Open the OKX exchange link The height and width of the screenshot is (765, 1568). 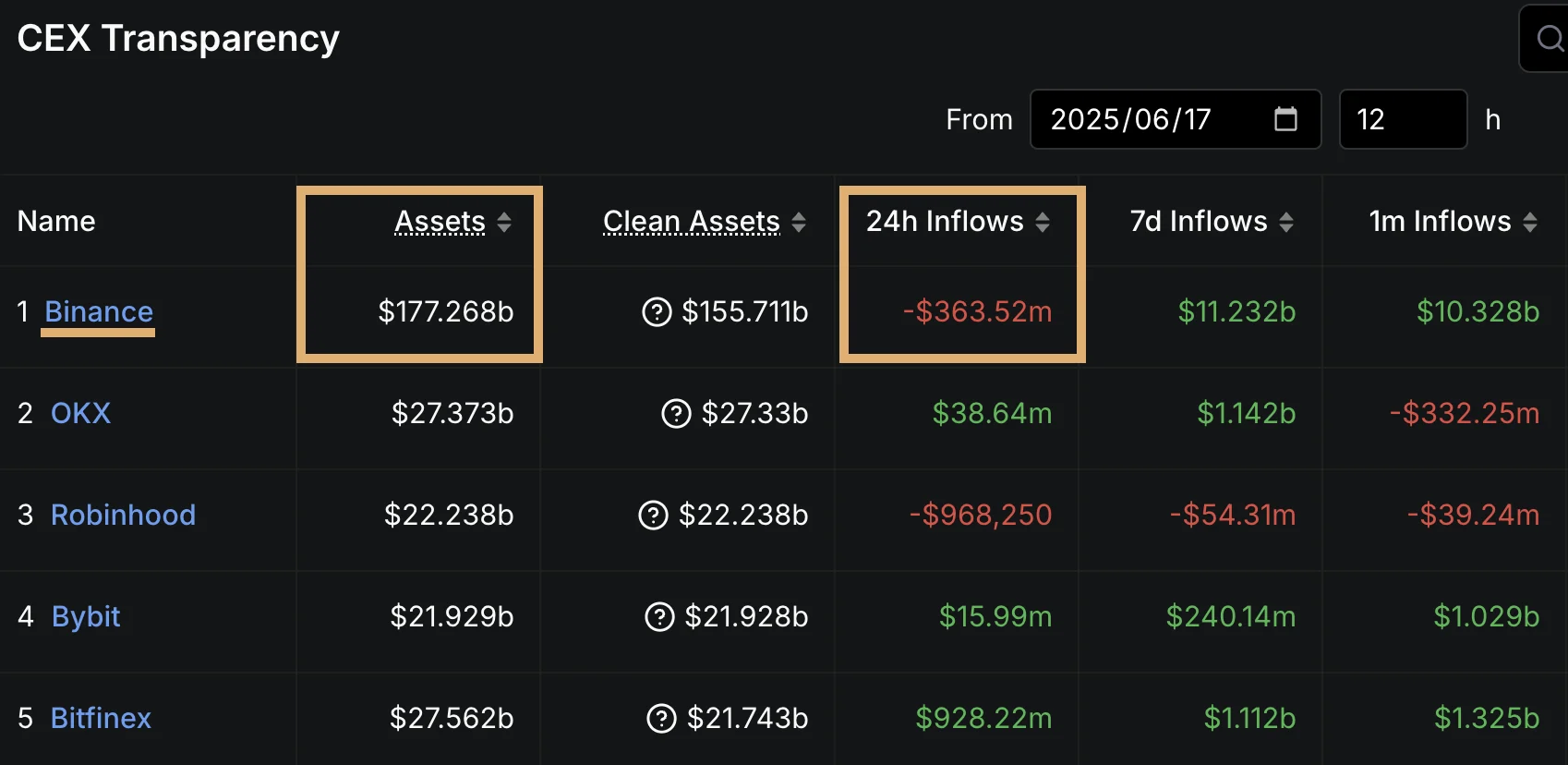click(80, 413)
